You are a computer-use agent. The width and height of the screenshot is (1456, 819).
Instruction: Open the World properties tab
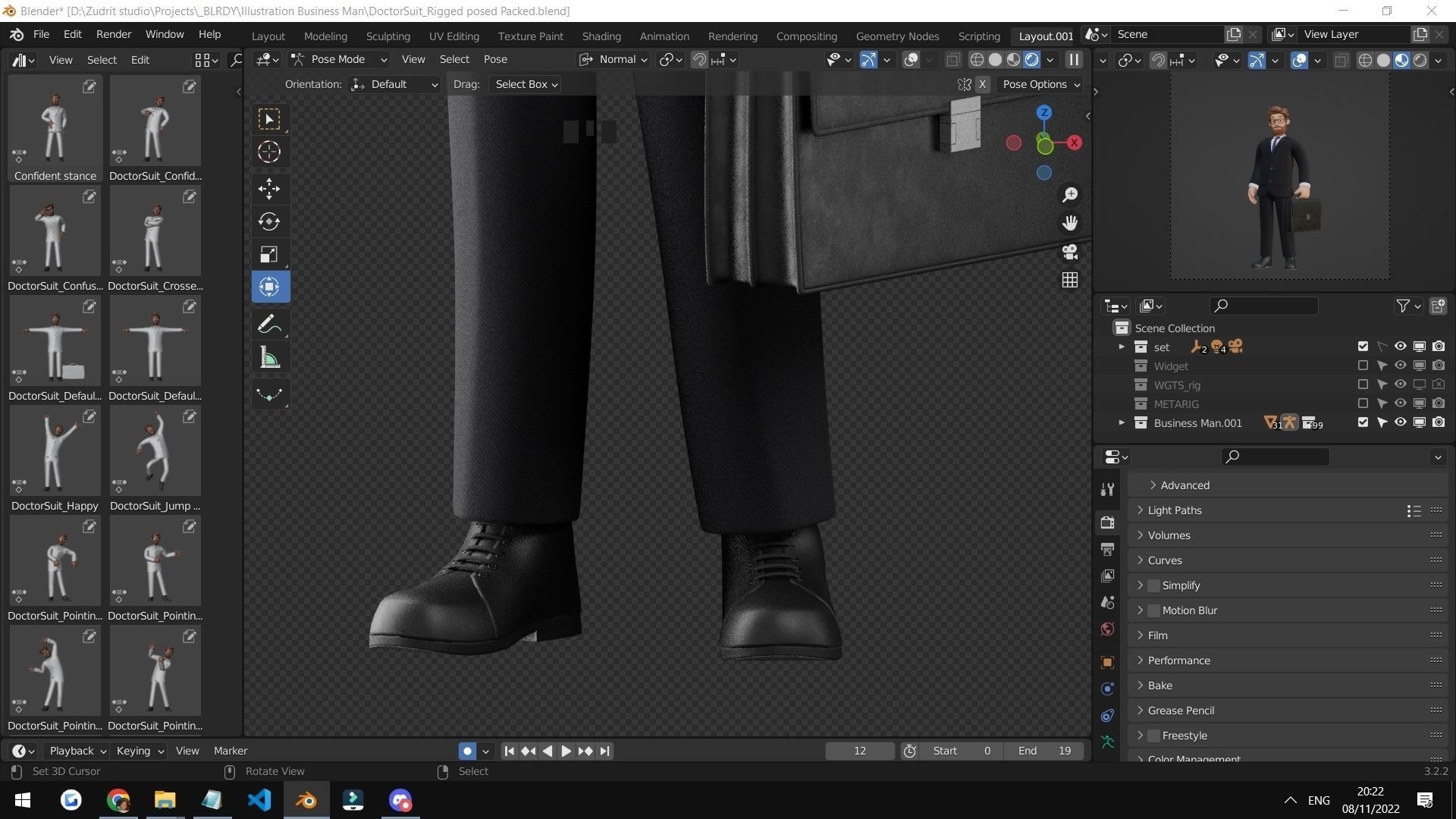pos(1108,629)
